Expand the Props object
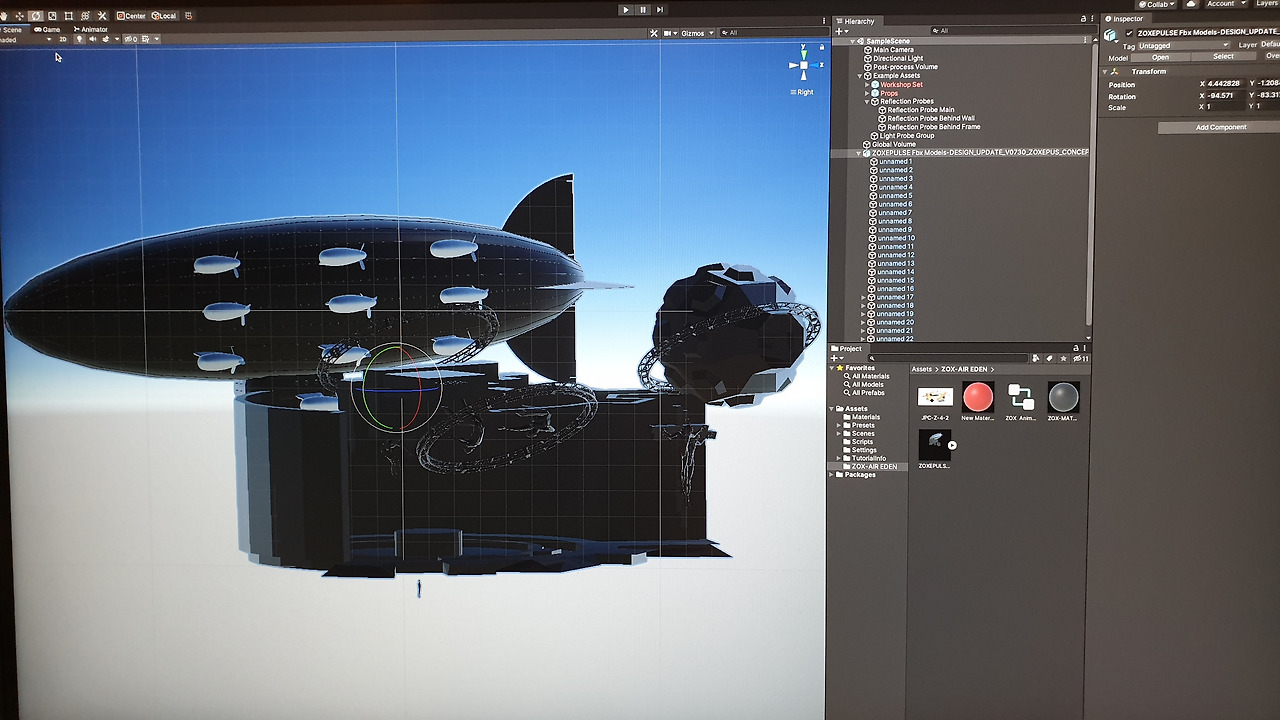 [867, 93]
